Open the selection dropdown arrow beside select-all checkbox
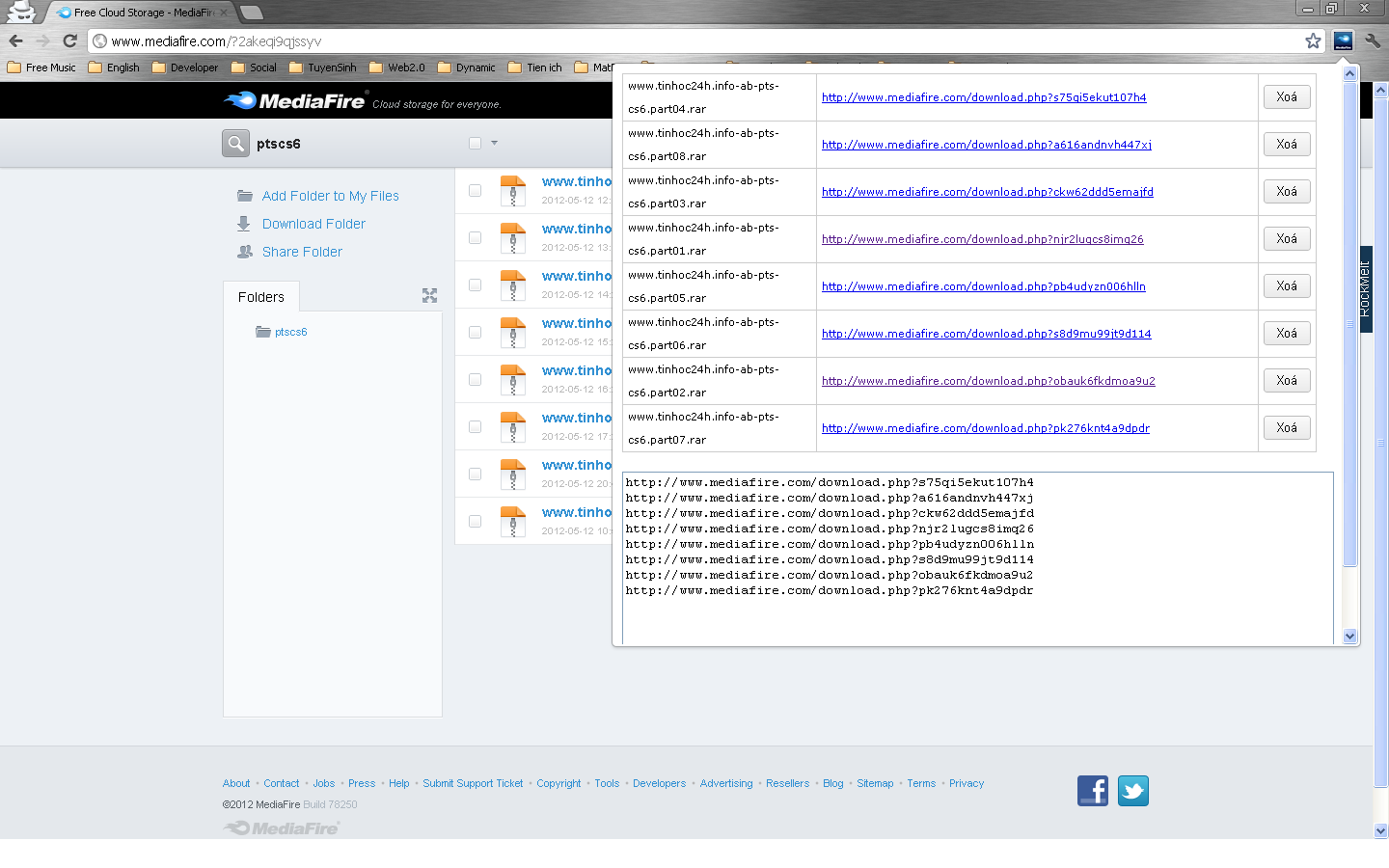 click(495, 143)
